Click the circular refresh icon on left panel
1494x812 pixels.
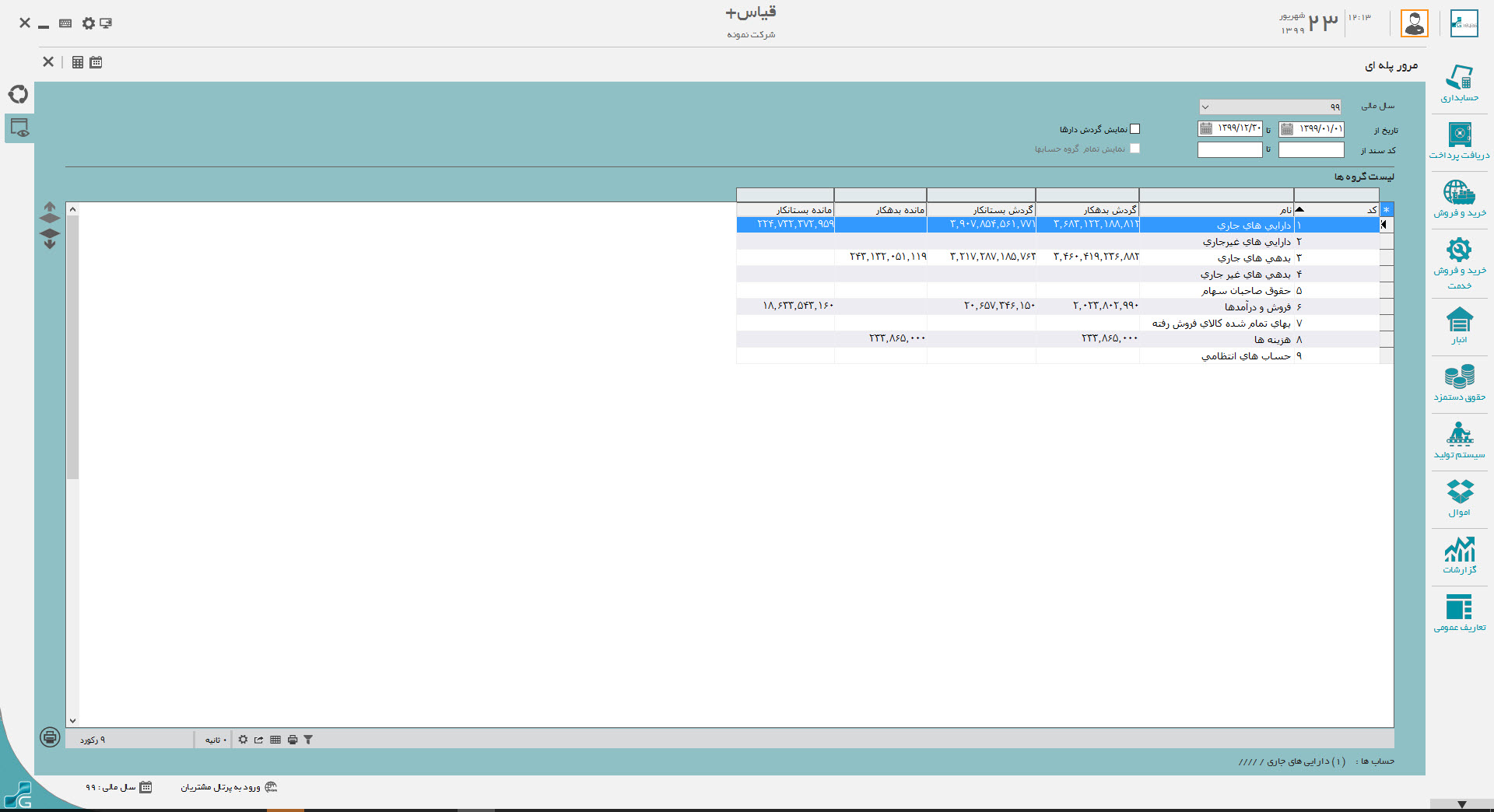(18, 94)
